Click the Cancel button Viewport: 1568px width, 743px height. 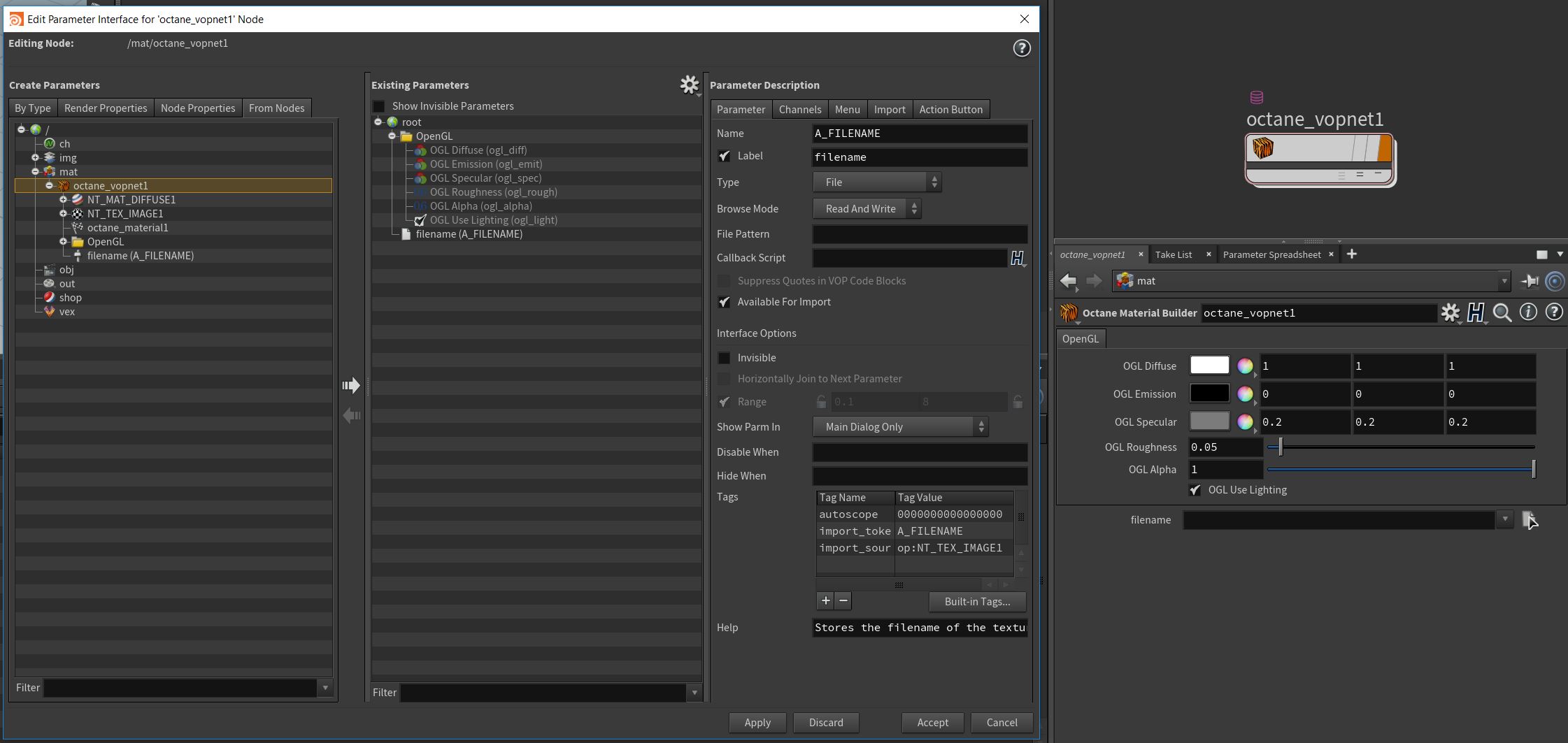[x=1002, y=723]
